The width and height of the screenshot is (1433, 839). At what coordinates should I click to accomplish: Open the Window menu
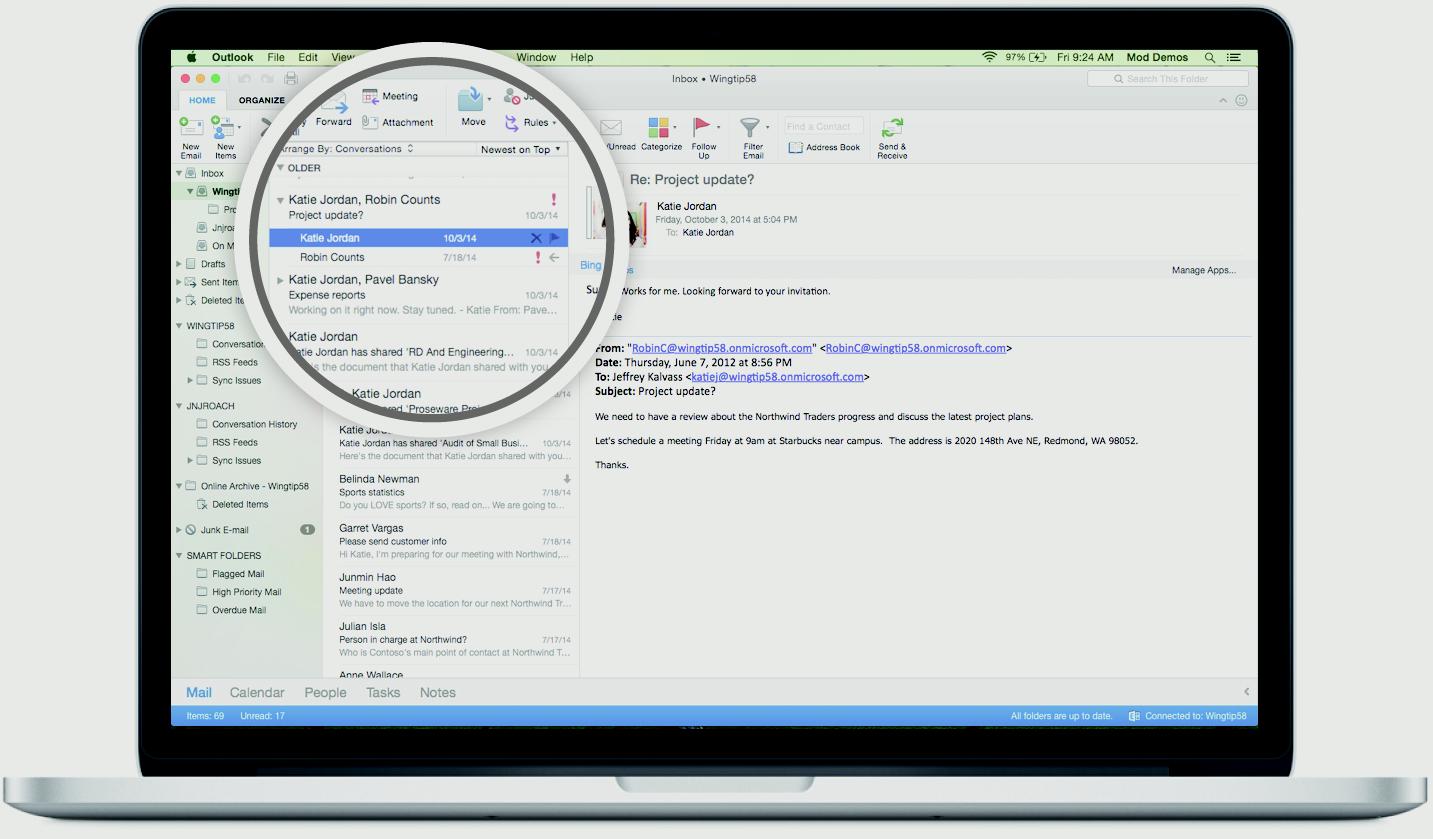tap(536, 57)
